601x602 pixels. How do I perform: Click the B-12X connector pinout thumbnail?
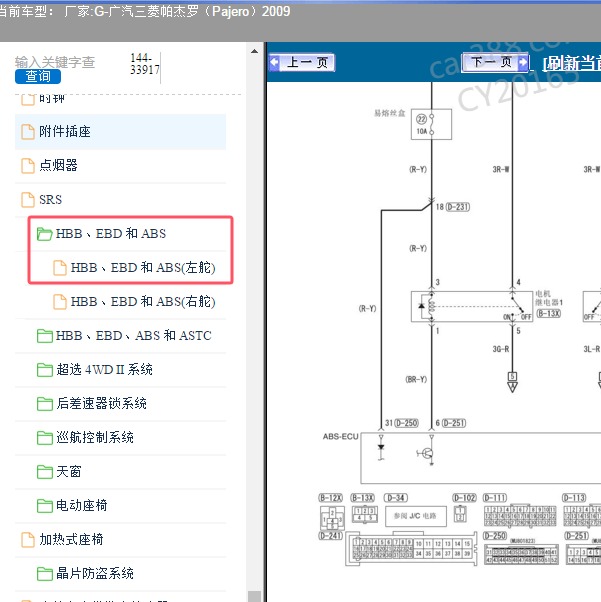click(332, 518)
